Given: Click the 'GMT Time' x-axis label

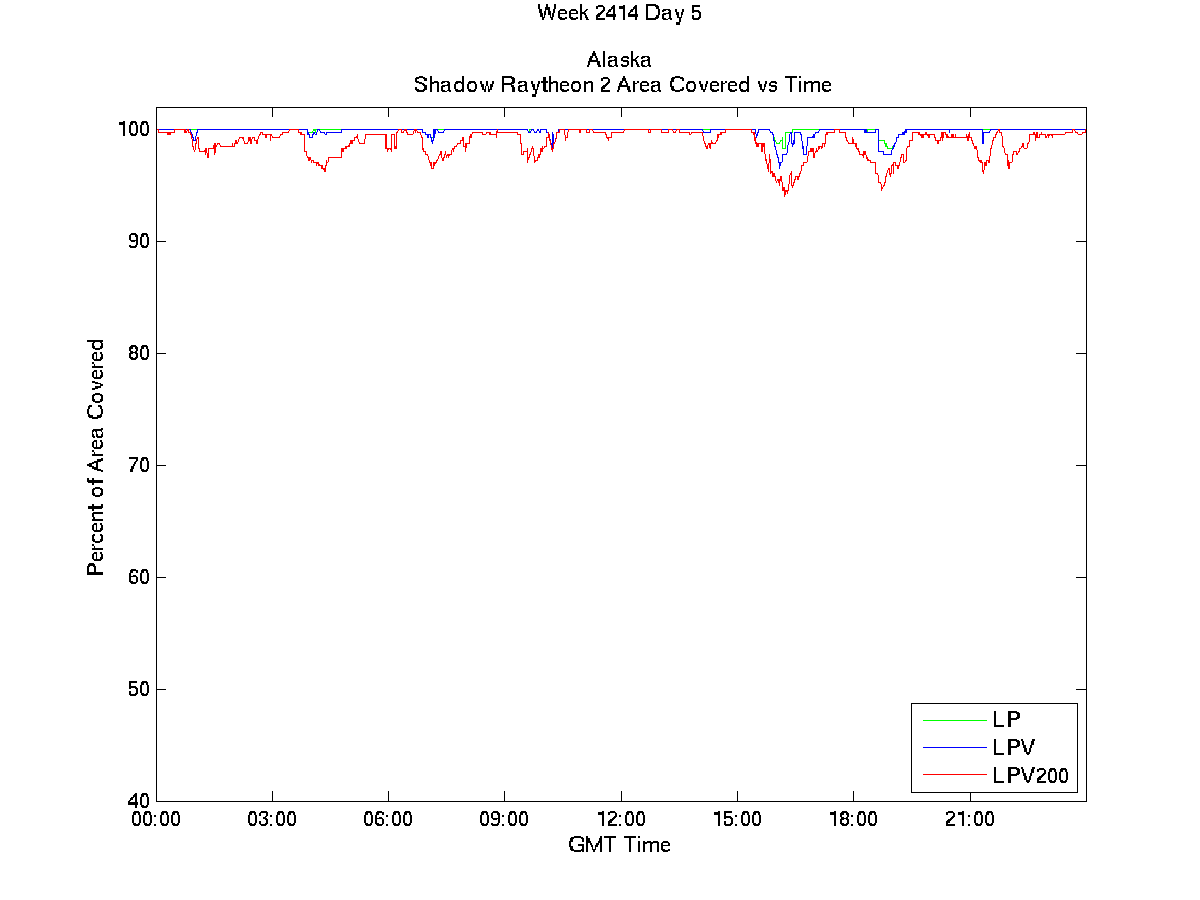Looking at the screenshot, I should (619, 845).
